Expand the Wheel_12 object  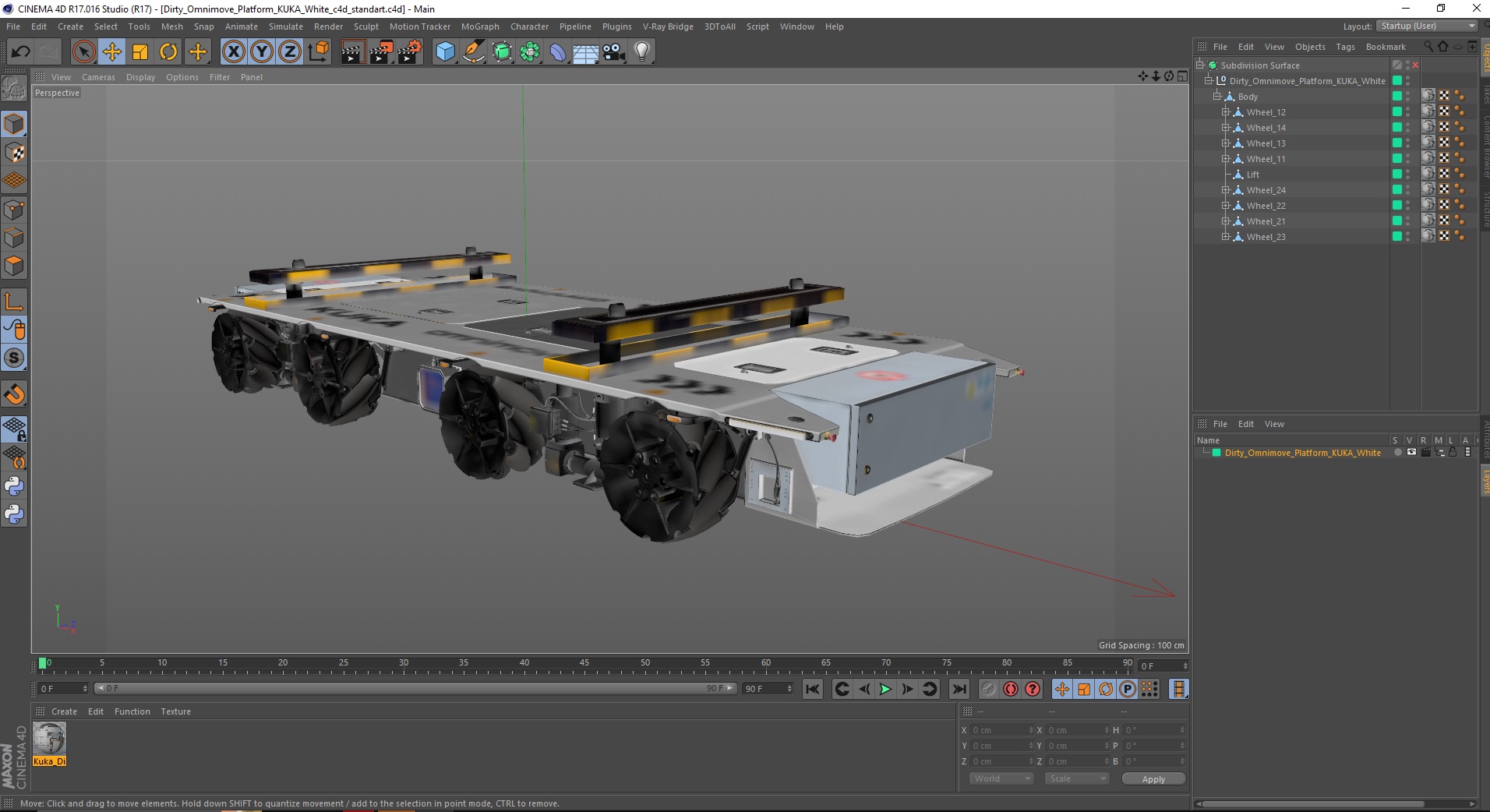click(1226, 112)
